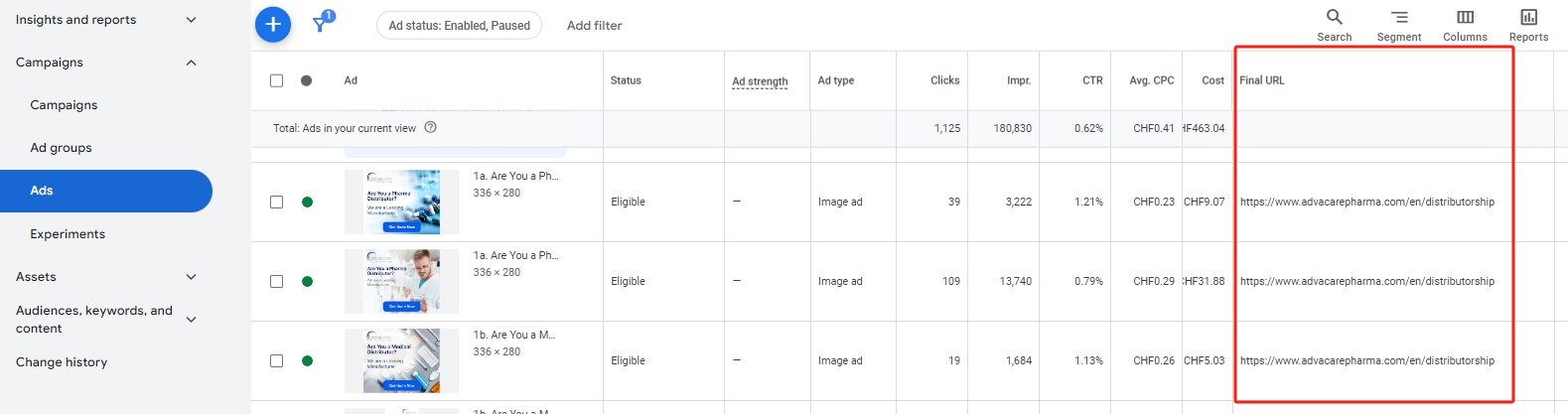
Task: Open the second image ad thumbnail preview
Action: (401, 281)
